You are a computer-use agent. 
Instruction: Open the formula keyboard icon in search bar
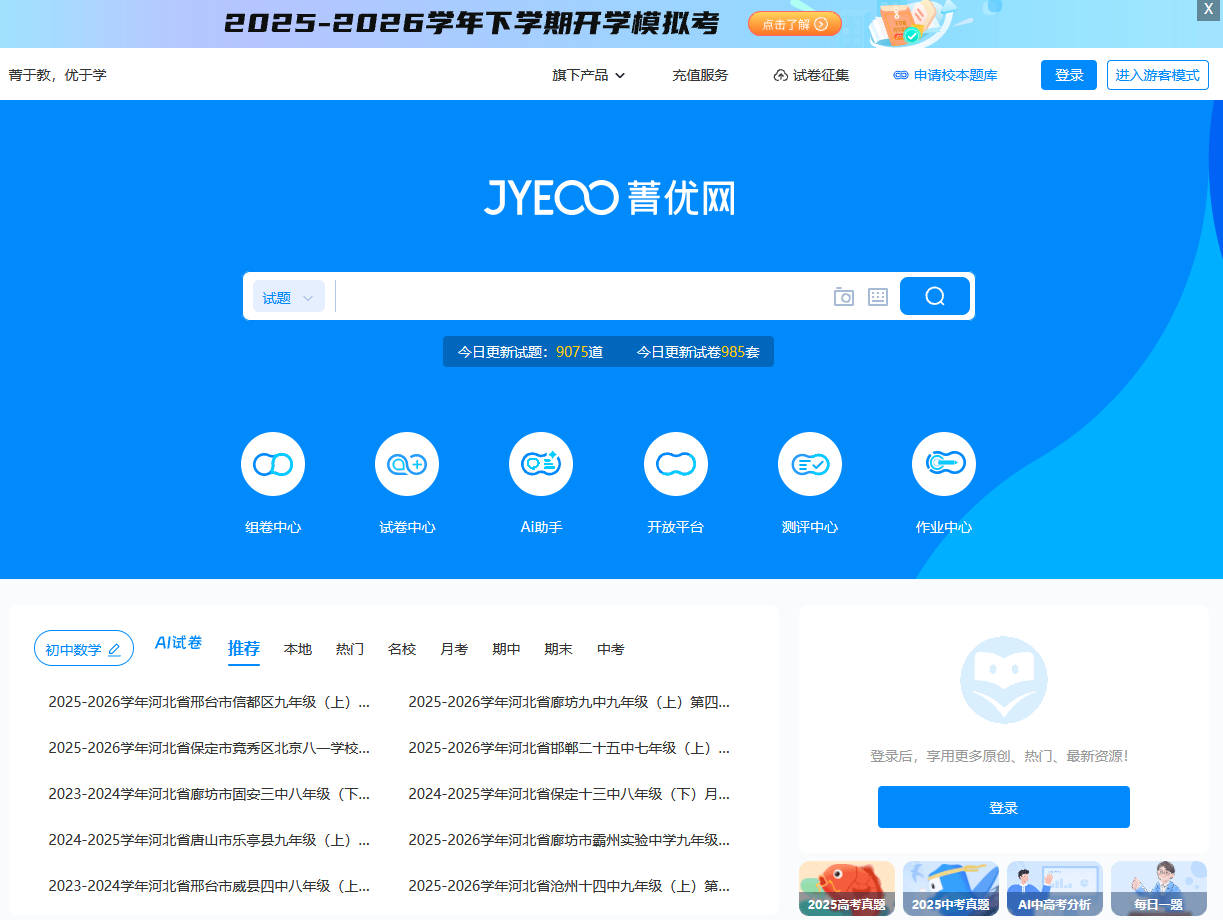pos(877,296)
